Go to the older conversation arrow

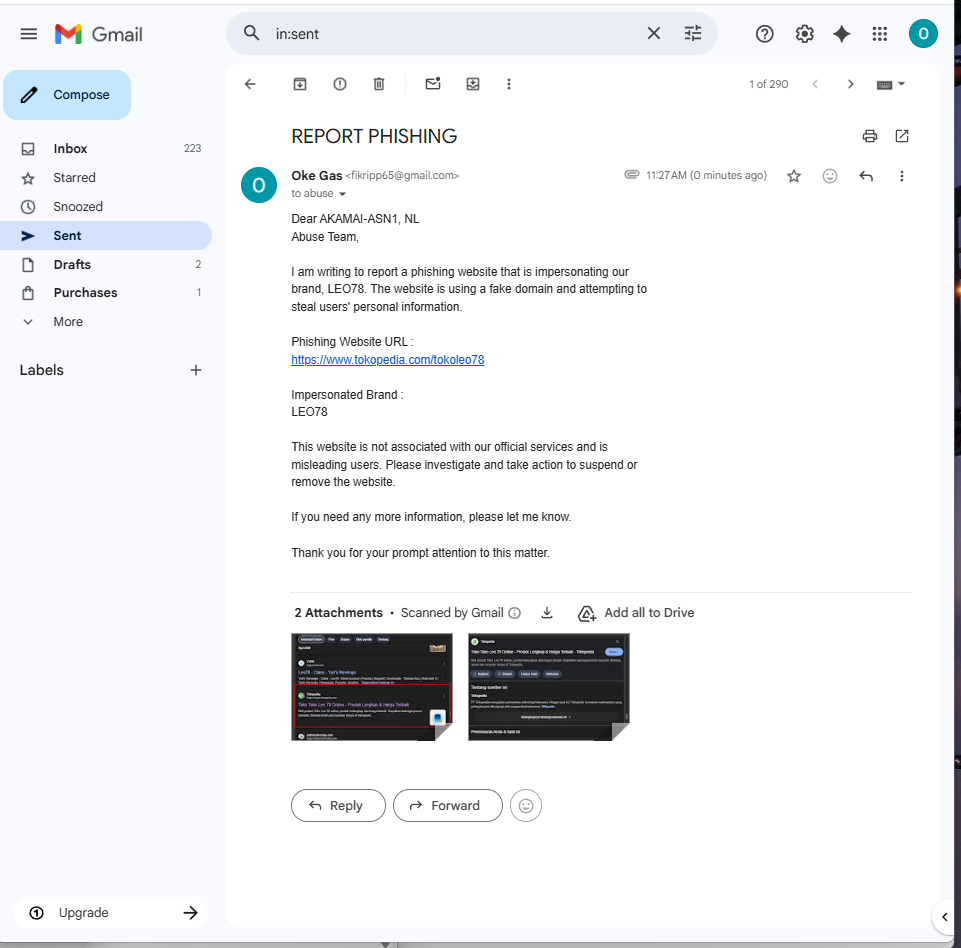[x=850, y=84]
